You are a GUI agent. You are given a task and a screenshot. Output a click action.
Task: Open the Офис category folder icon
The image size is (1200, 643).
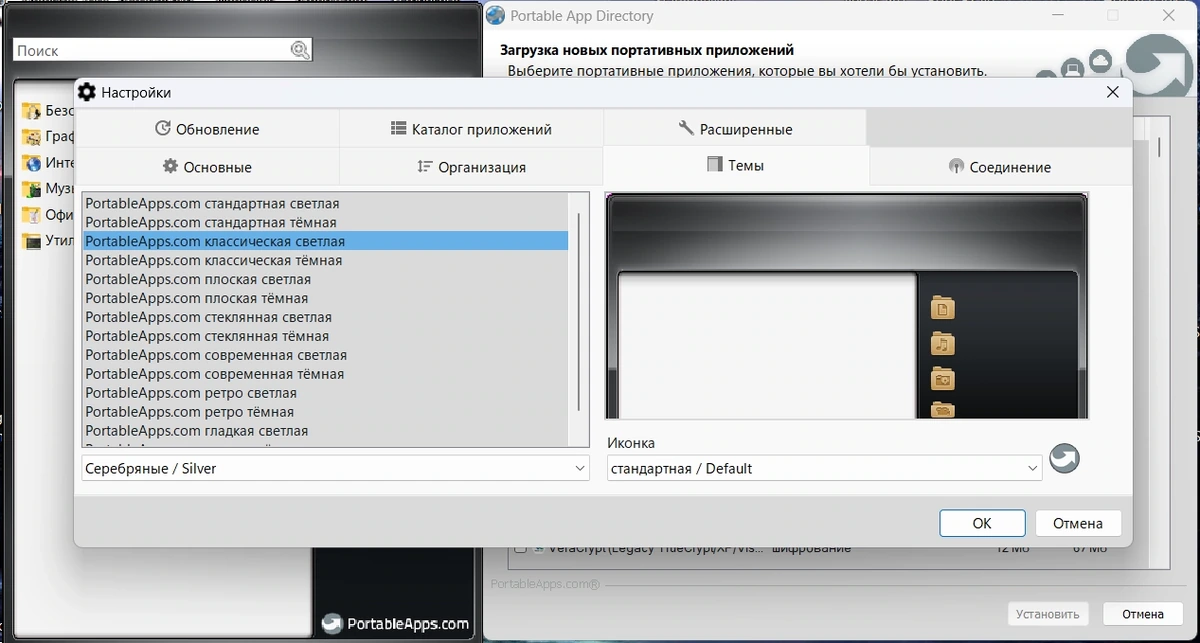(x=33, y=215)
